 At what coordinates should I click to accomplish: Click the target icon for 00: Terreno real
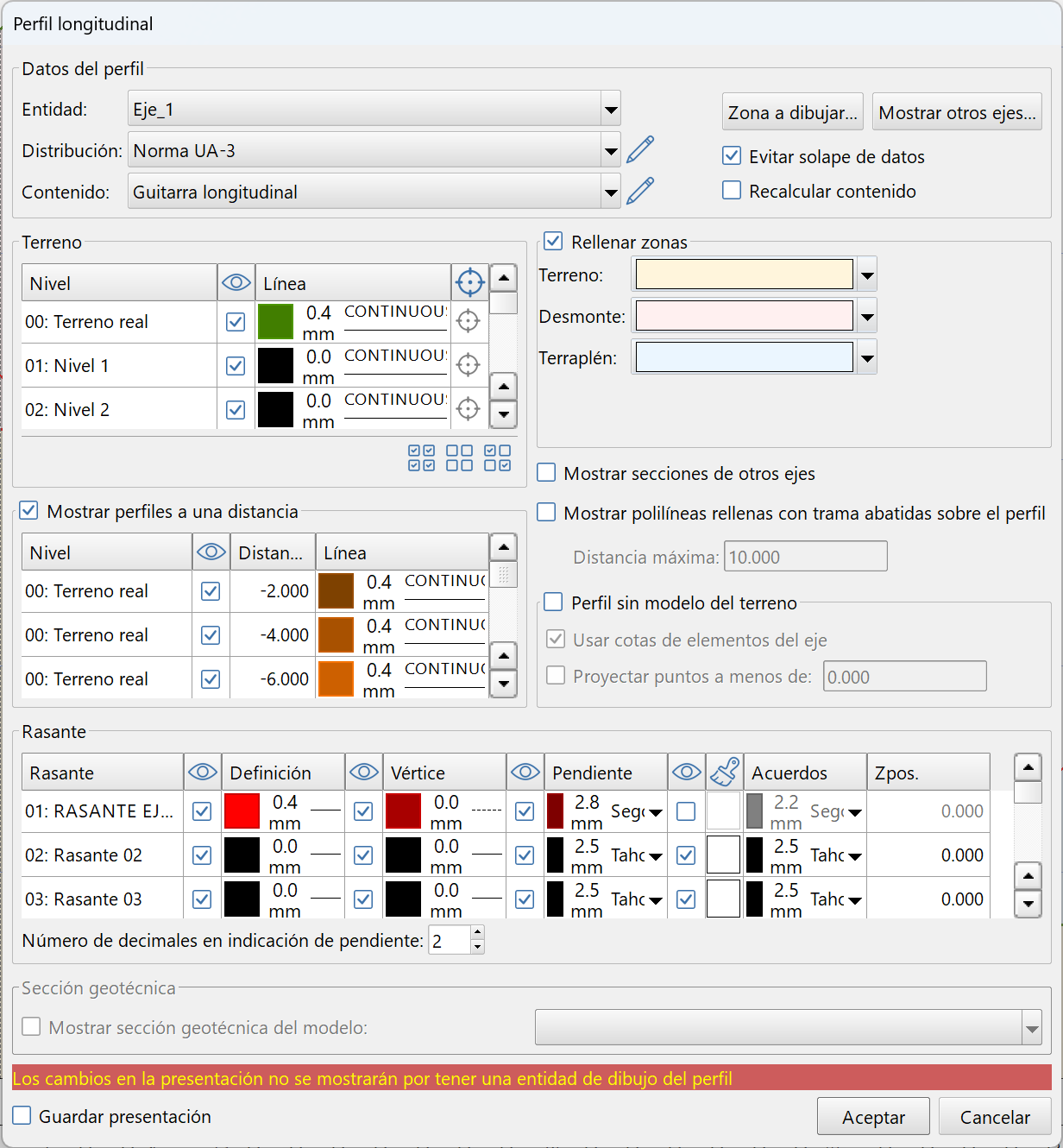click(468, 321)
